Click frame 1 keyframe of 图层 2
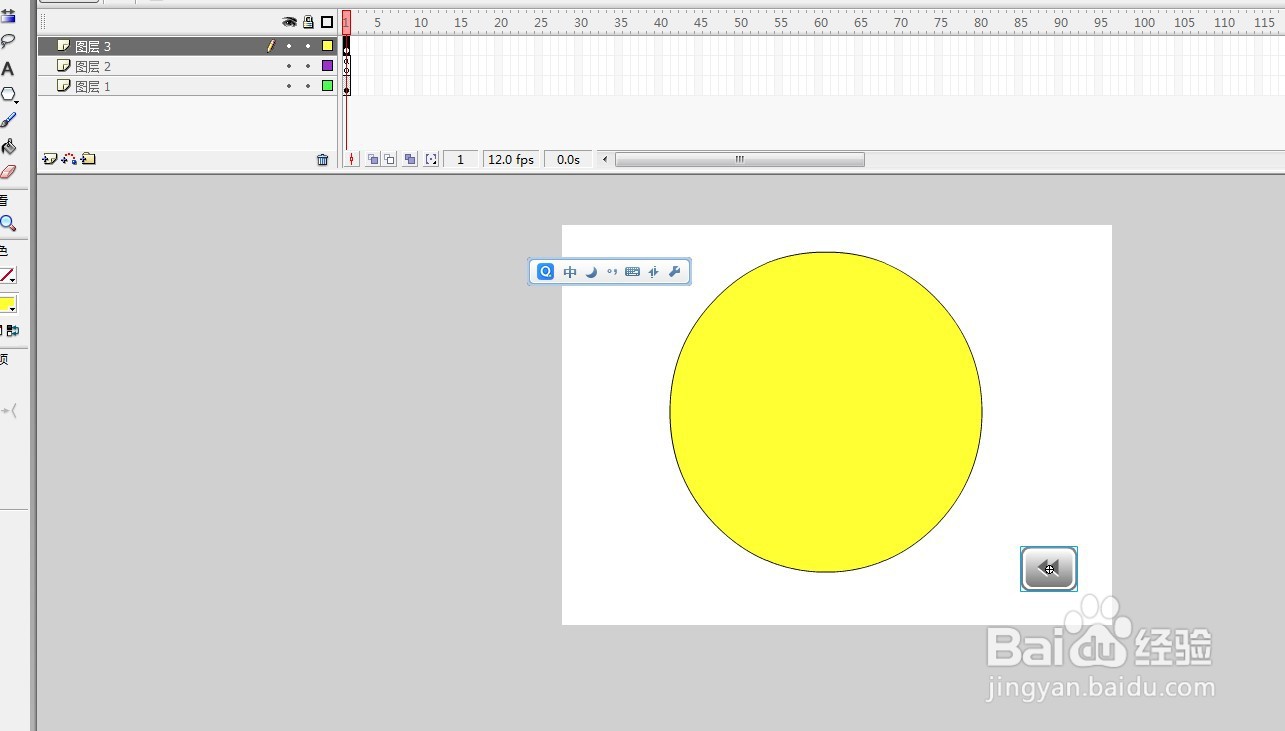 click(x=346, y=66)
